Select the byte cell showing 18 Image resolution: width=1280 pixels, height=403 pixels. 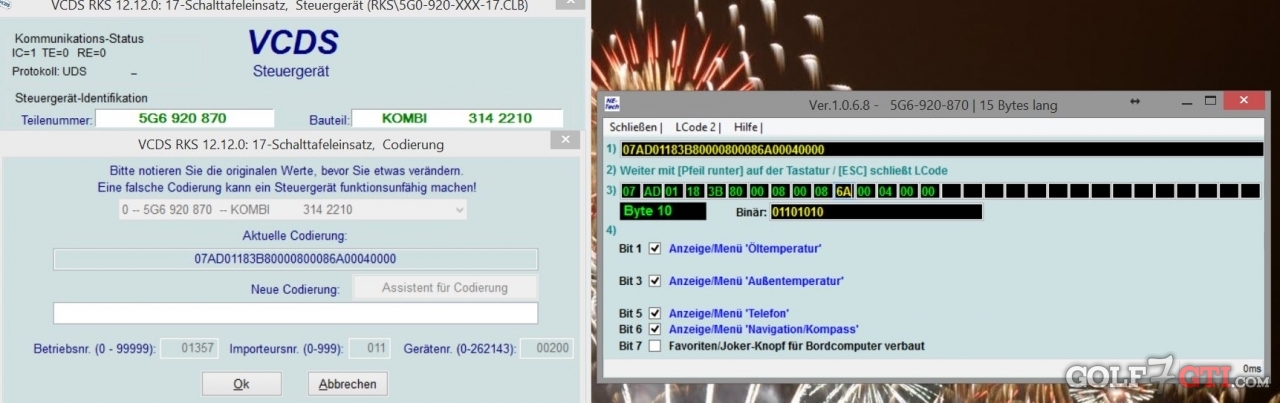point(694,190)
